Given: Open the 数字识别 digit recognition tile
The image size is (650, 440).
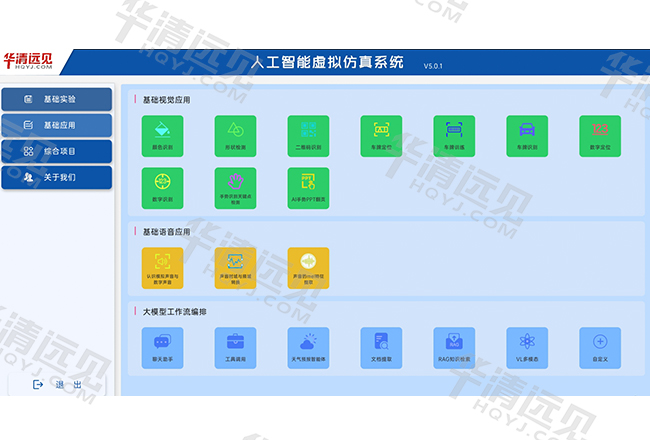Looking at the screenshot, I should [163, 187].
